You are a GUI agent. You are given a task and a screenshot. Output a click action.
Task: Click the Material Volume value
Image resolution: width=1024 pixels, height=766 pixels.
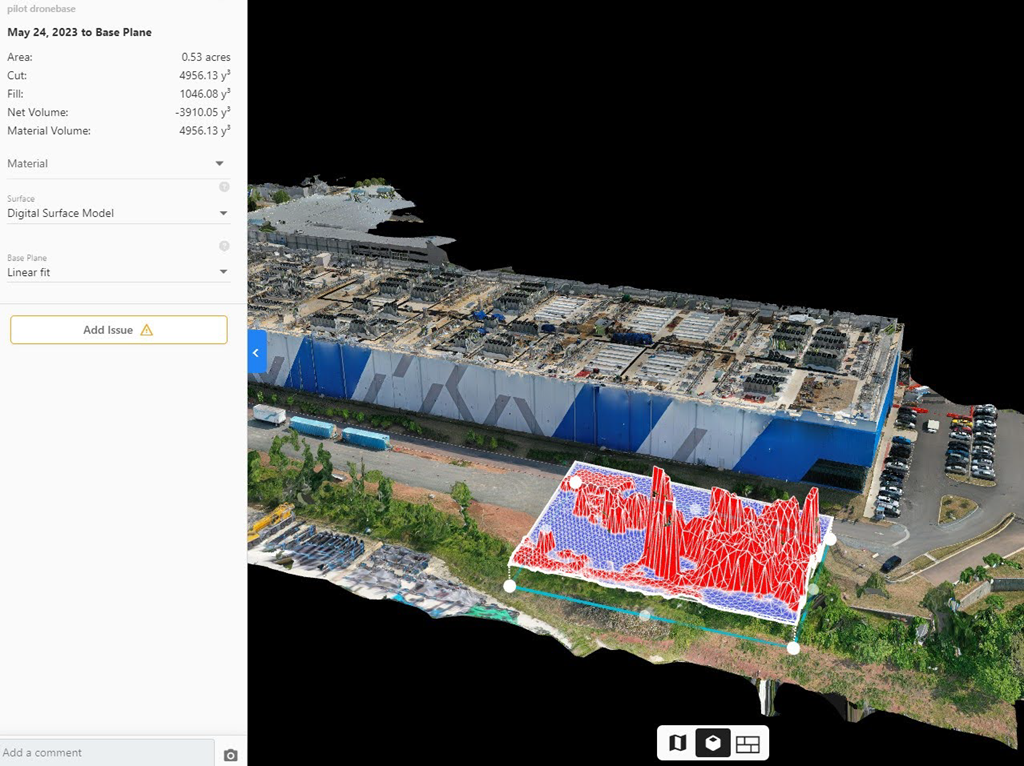pos(204,131)
